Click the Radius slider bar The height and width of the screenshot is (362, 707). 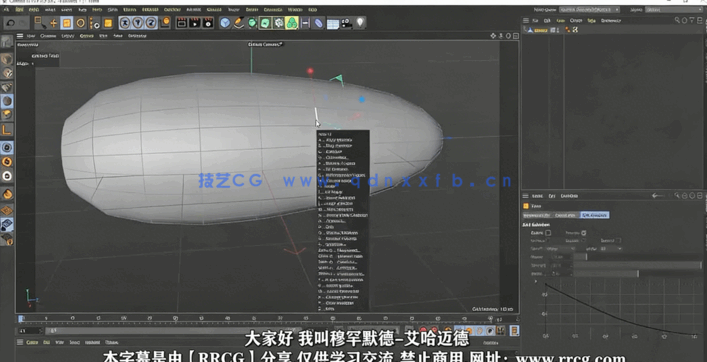(637, 257)
